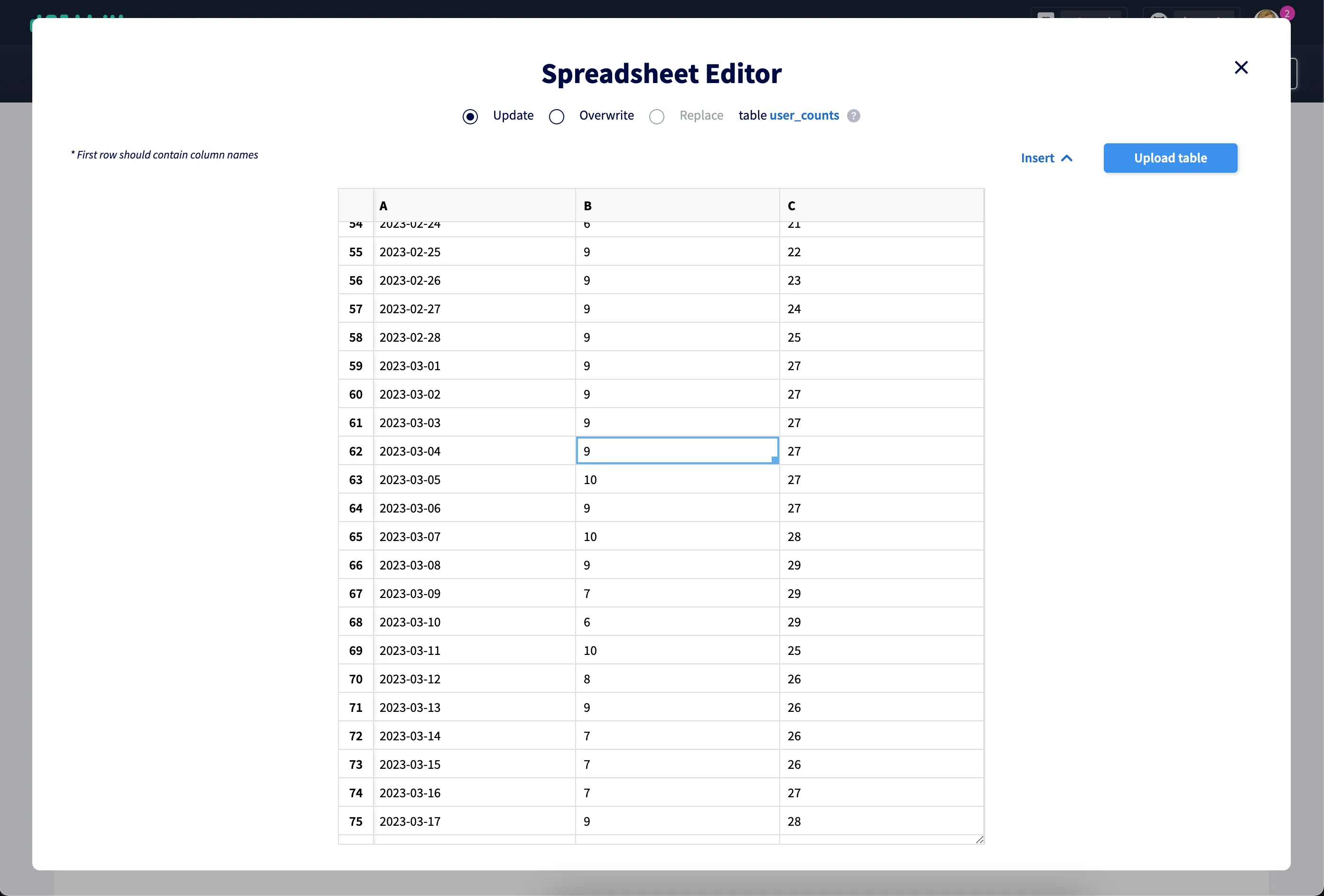Click the selected cell containing 9

(x=677, y=450)
